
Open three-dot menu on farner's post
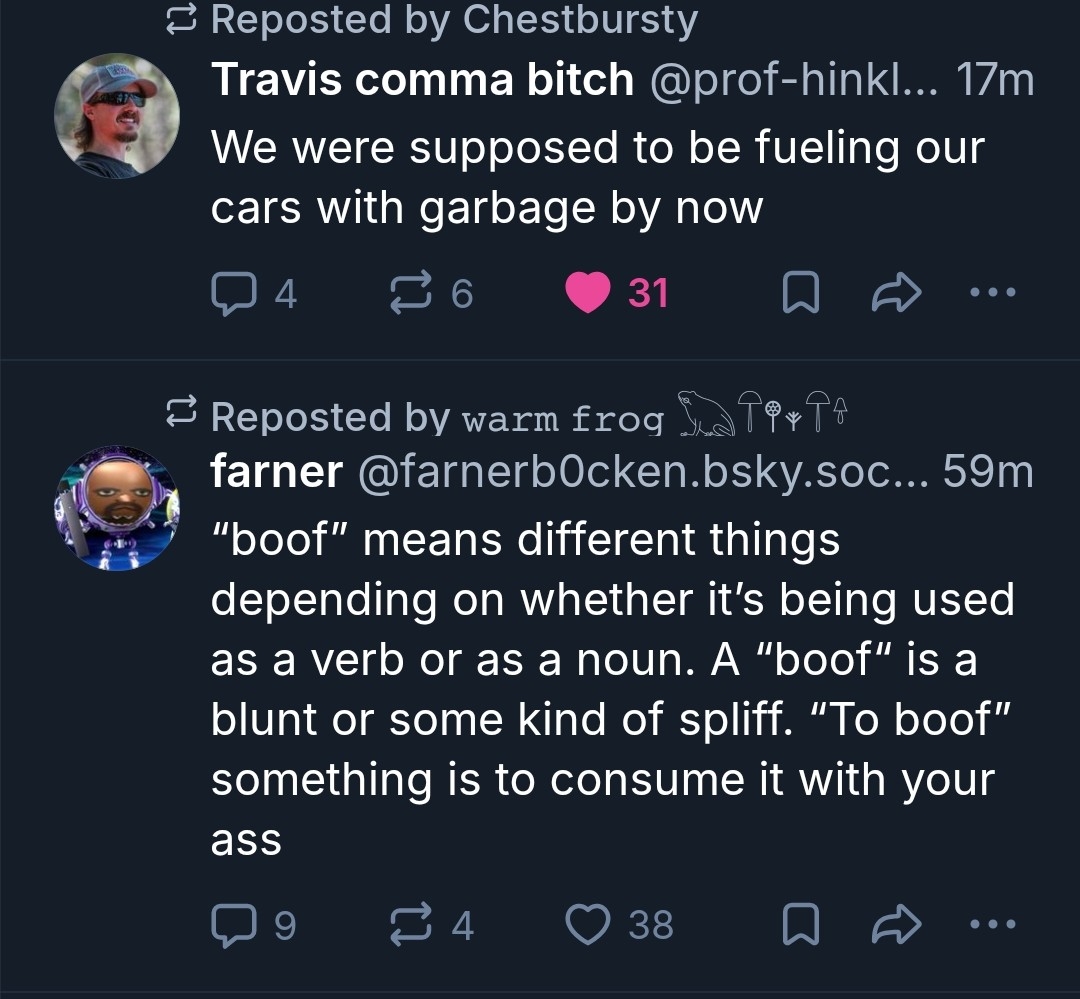pyautogui.click(x=993, y=925)
